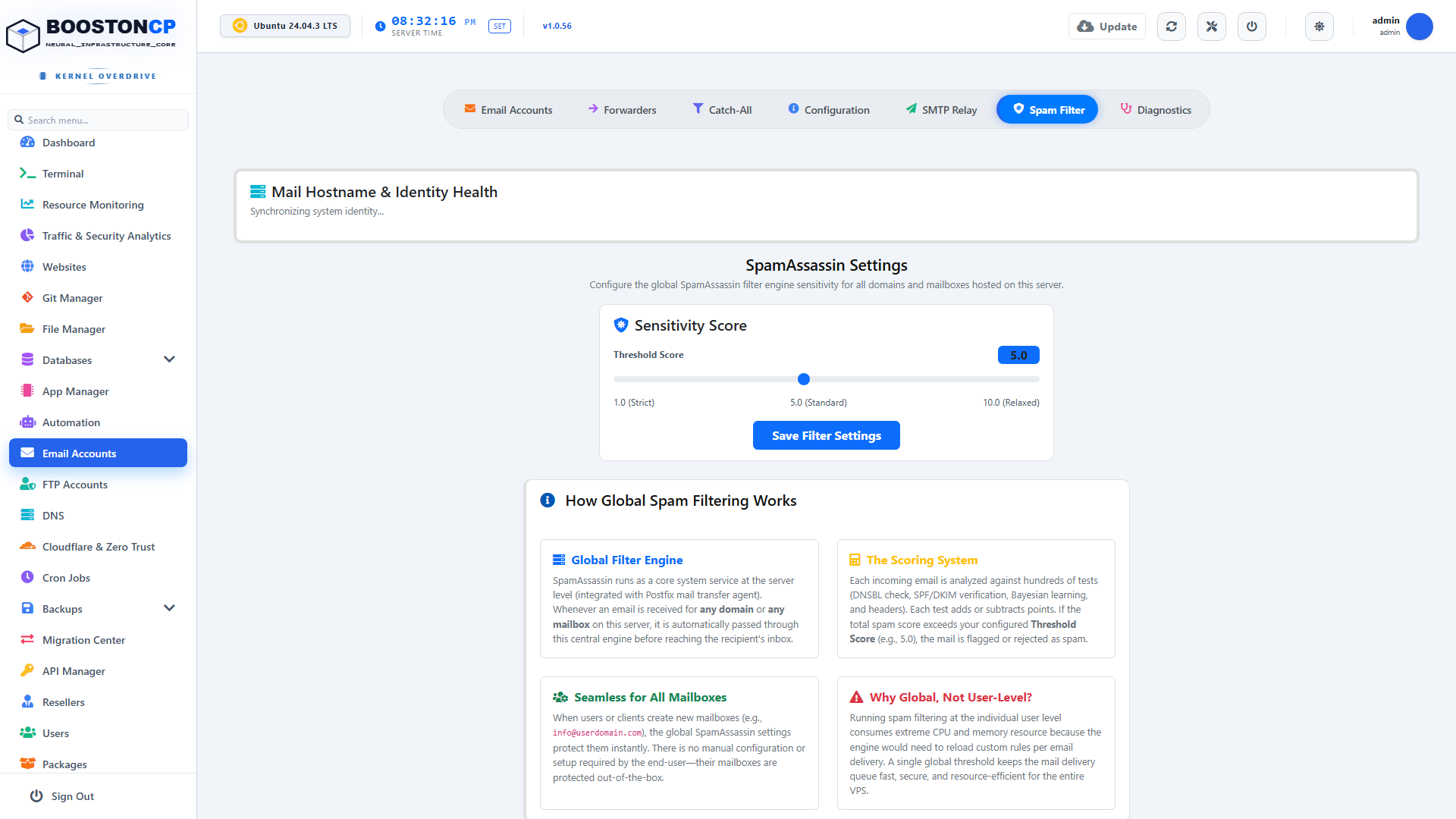Image resolution: width=1456 pixels, height=819 pixels.
Task: Open Traffic & Security Analytics
Action: coord(98,236)
